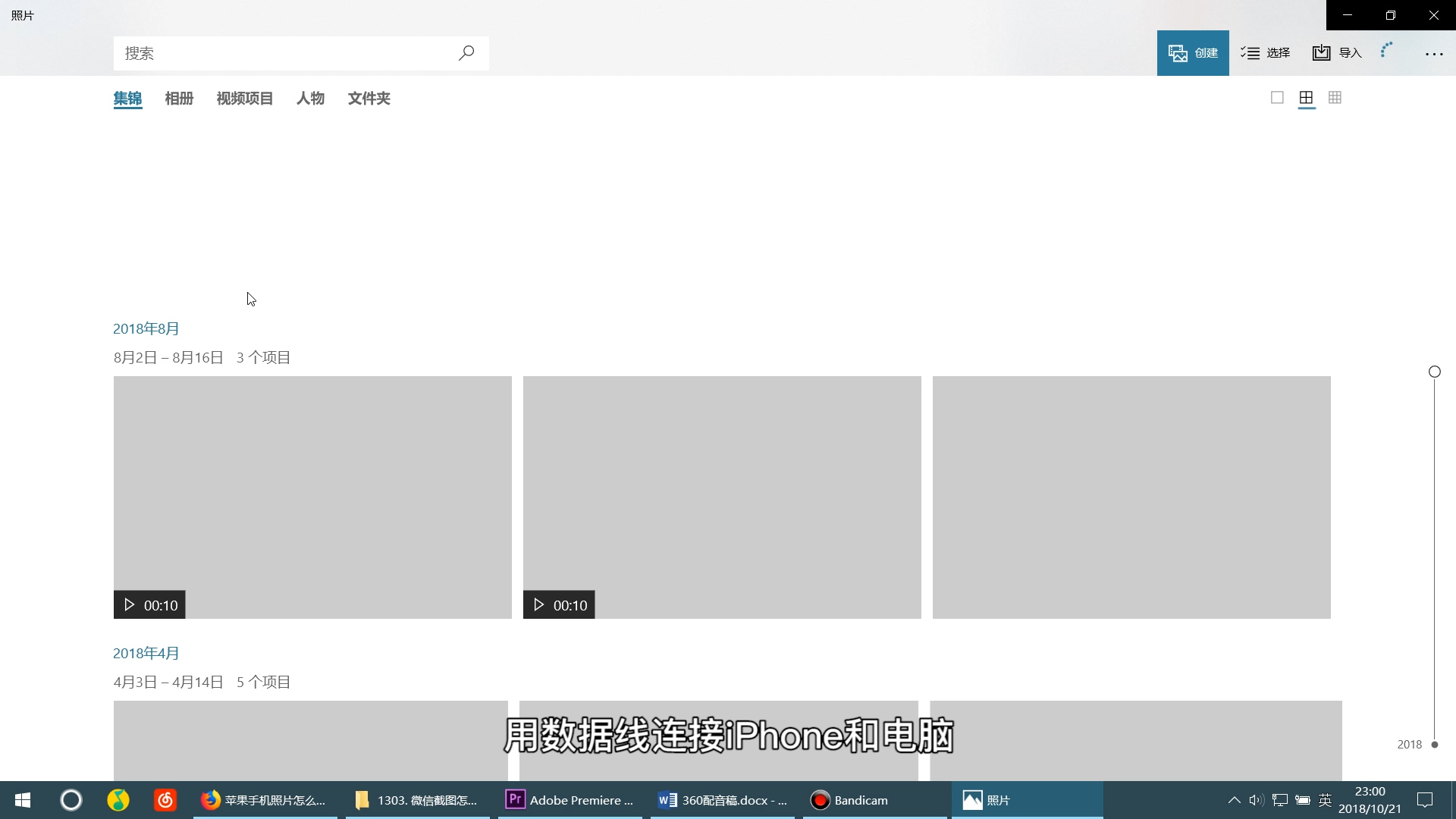Image resolution: width=1456 pixels, height=819 pixels.
Task: Focus the 搜索 search field
Action: [x=301, y=53]
